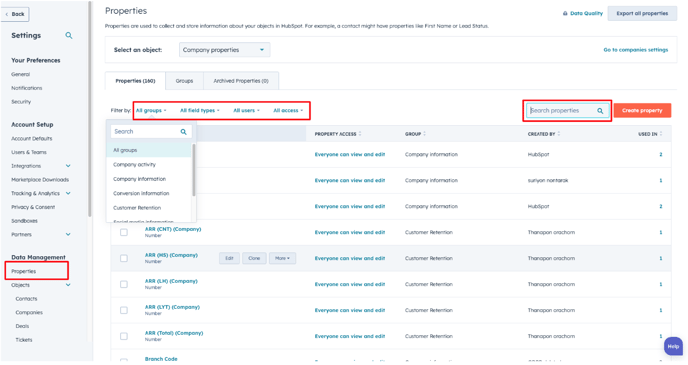
Task: Open Sandboxes in sidebar
Action: [24, 221]
